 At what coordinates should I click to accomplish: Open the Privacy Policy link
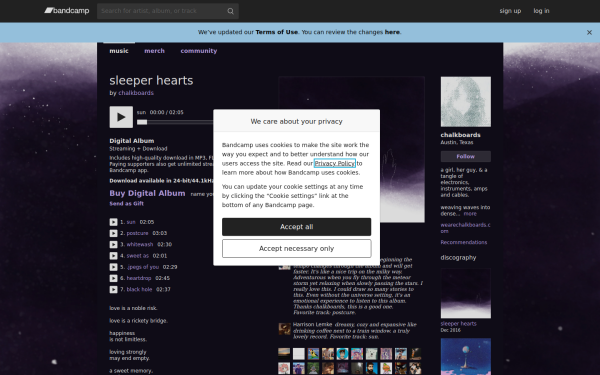pyautogui.click(x=335, y=163)
